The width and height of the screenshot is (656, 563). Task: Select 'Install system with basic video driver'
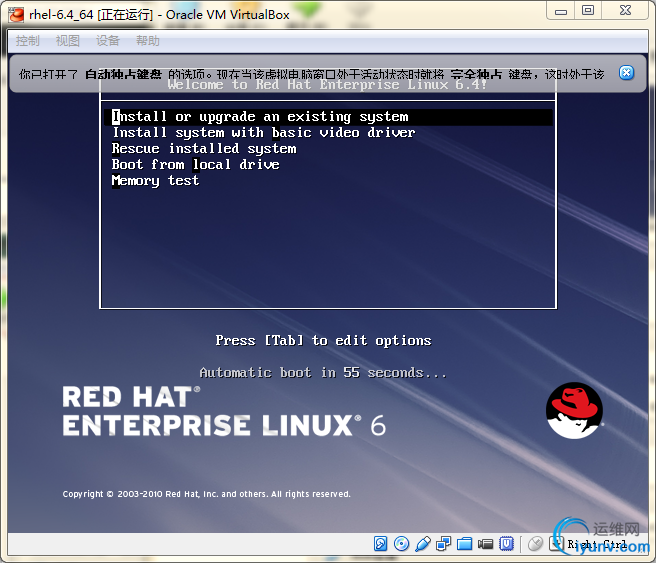point(264,133)
